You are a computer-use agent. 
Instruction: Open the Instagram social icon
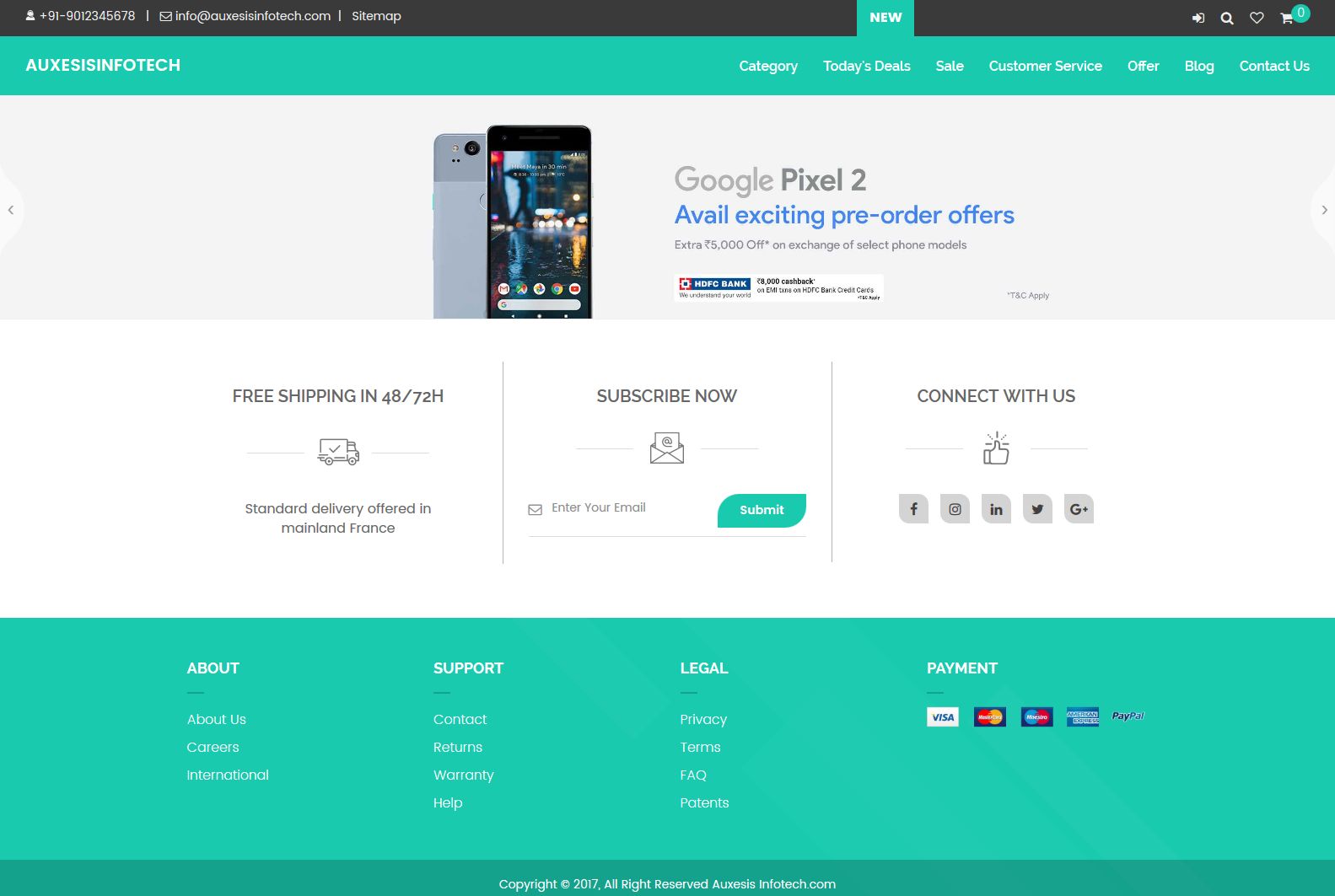(x=955, y=509)
